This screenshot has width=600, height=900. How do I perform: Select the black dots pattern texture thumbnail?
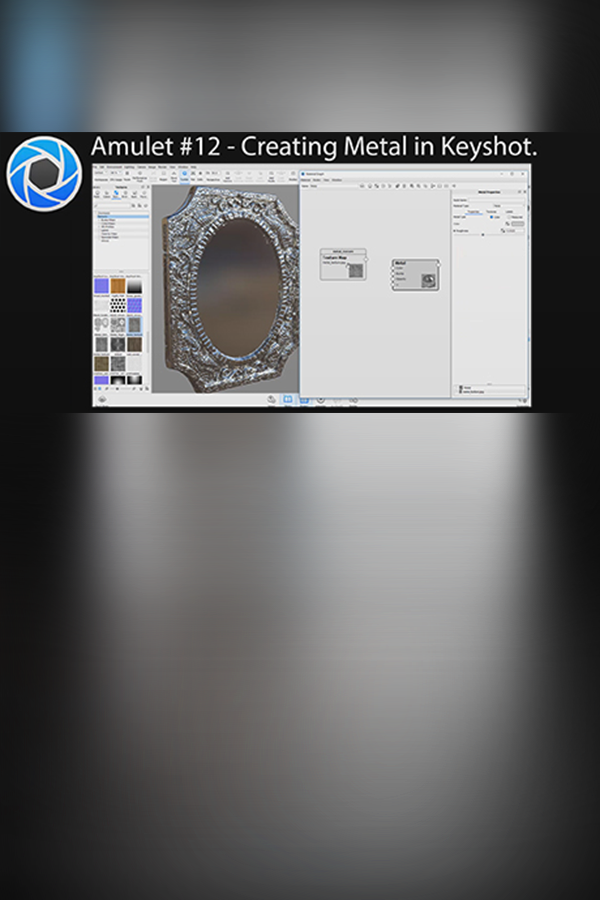[118, 305]
